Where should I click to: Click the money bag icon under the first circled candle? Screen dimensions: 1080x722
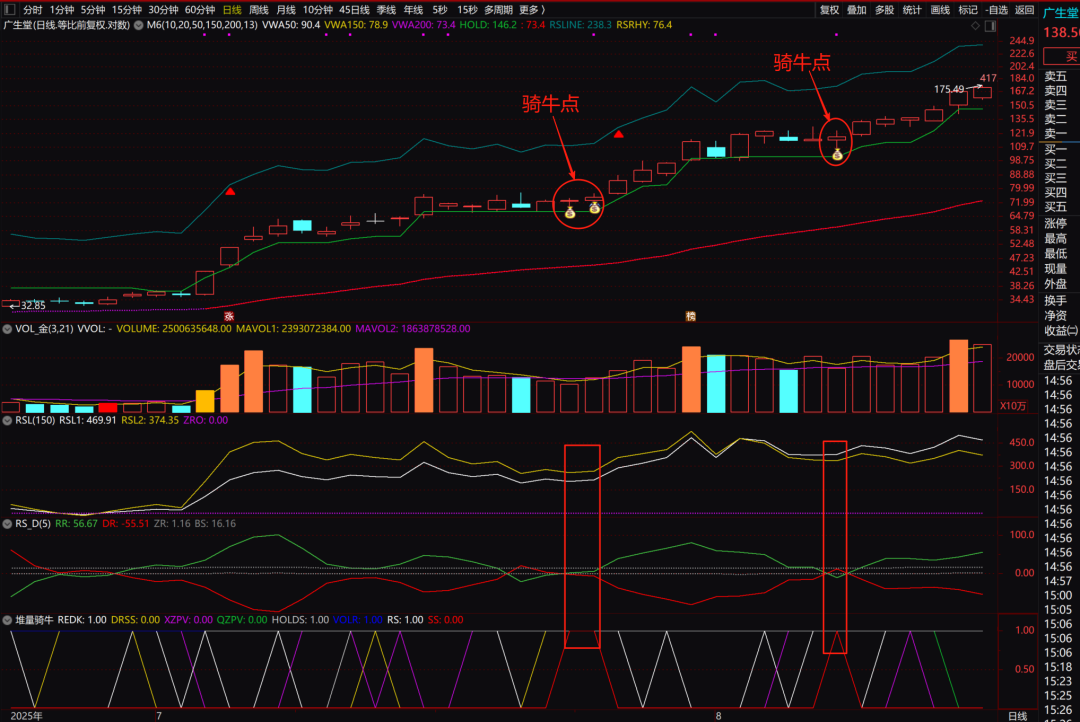[570, 213]
